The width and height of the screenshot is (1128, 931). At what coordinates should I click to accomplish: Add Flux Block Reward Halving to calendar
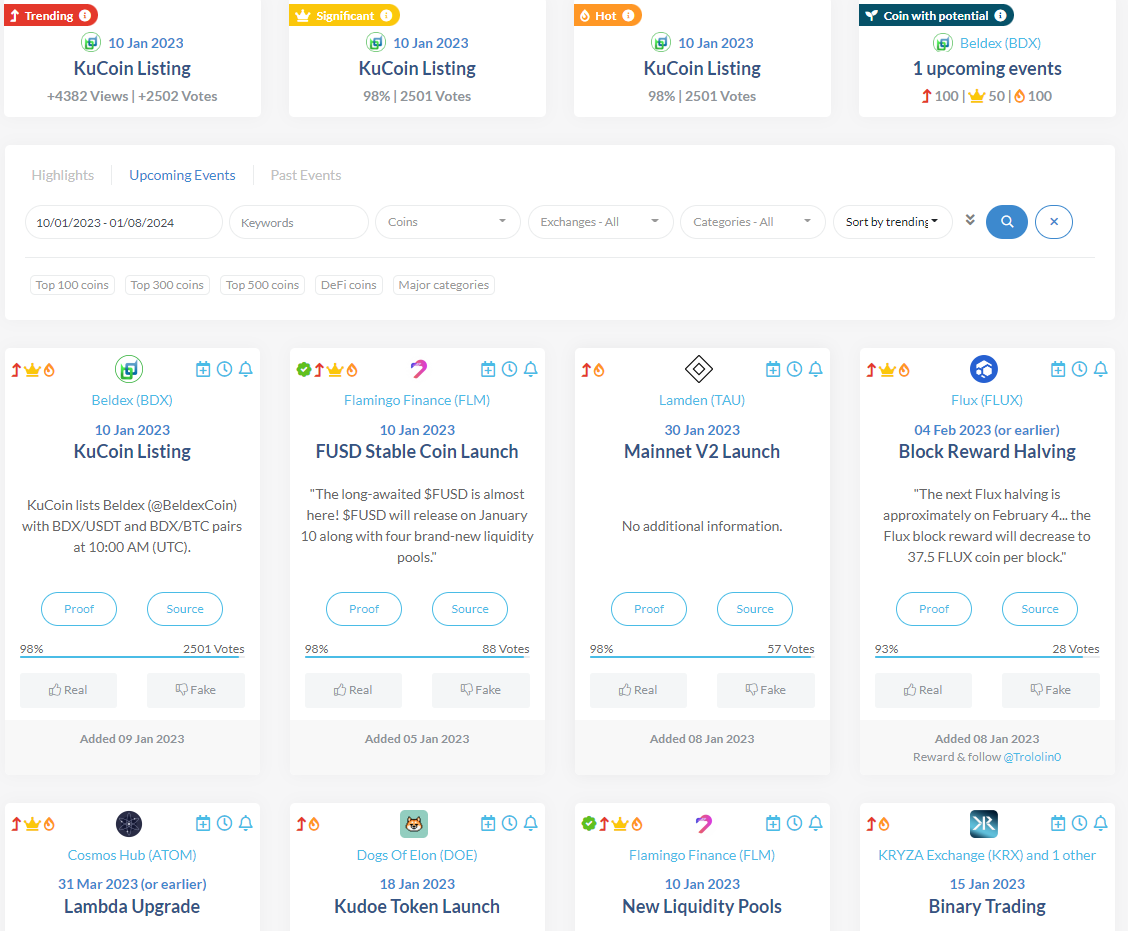pos(1058,369)
